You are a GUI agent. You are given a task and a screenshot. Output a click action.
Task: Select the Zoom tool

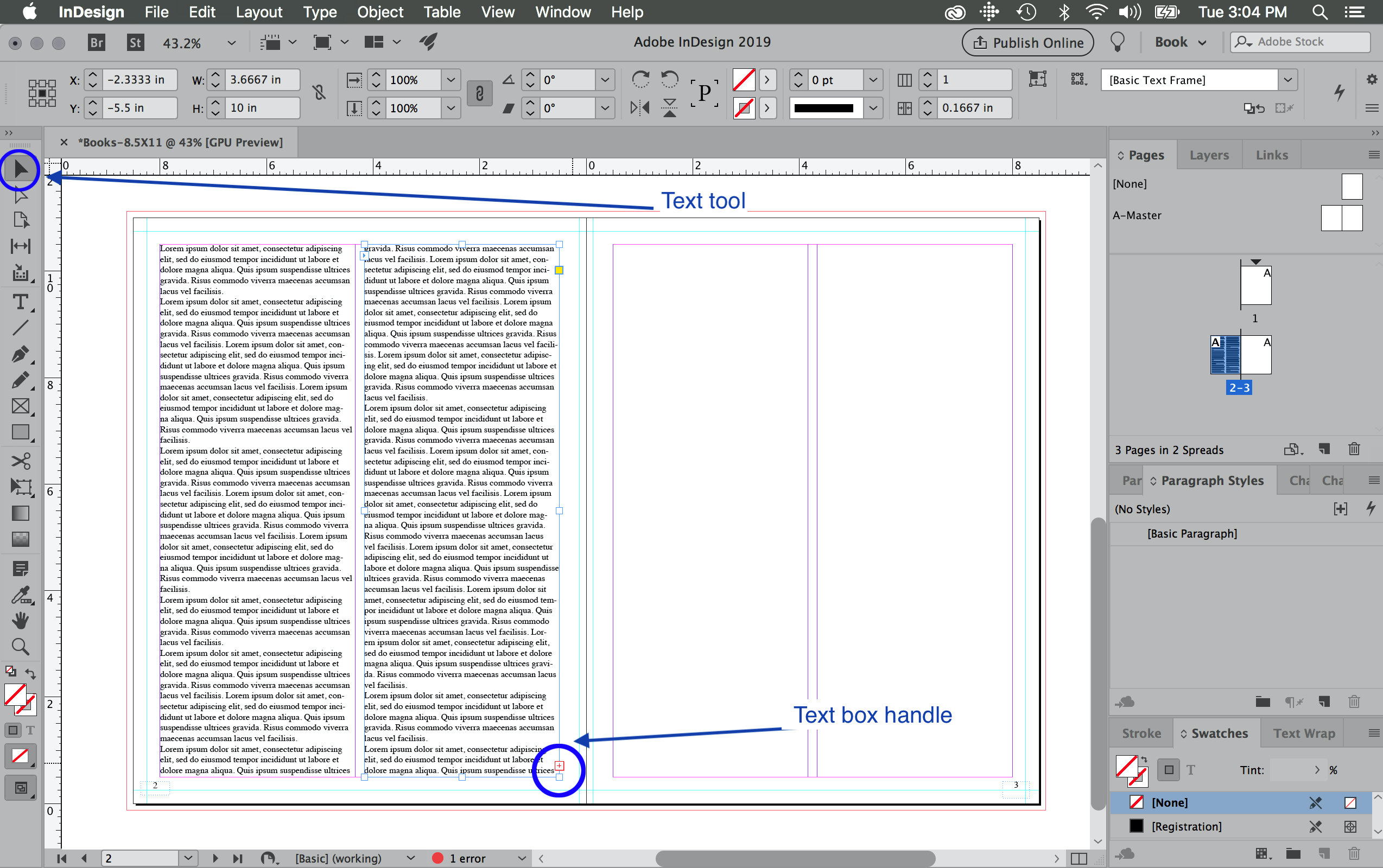pos(21,647)
